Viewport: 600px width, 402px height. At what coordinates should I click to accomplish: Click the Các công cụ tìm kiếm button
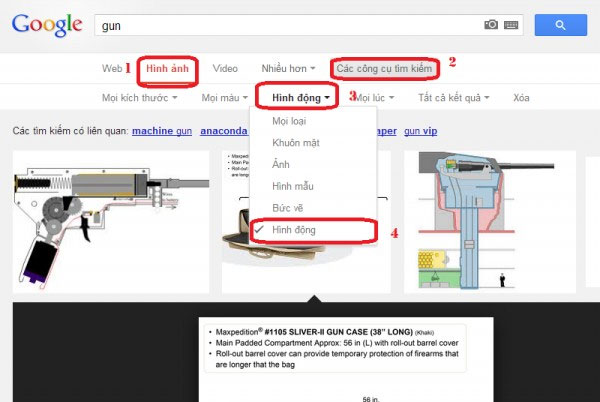point(385,68)
